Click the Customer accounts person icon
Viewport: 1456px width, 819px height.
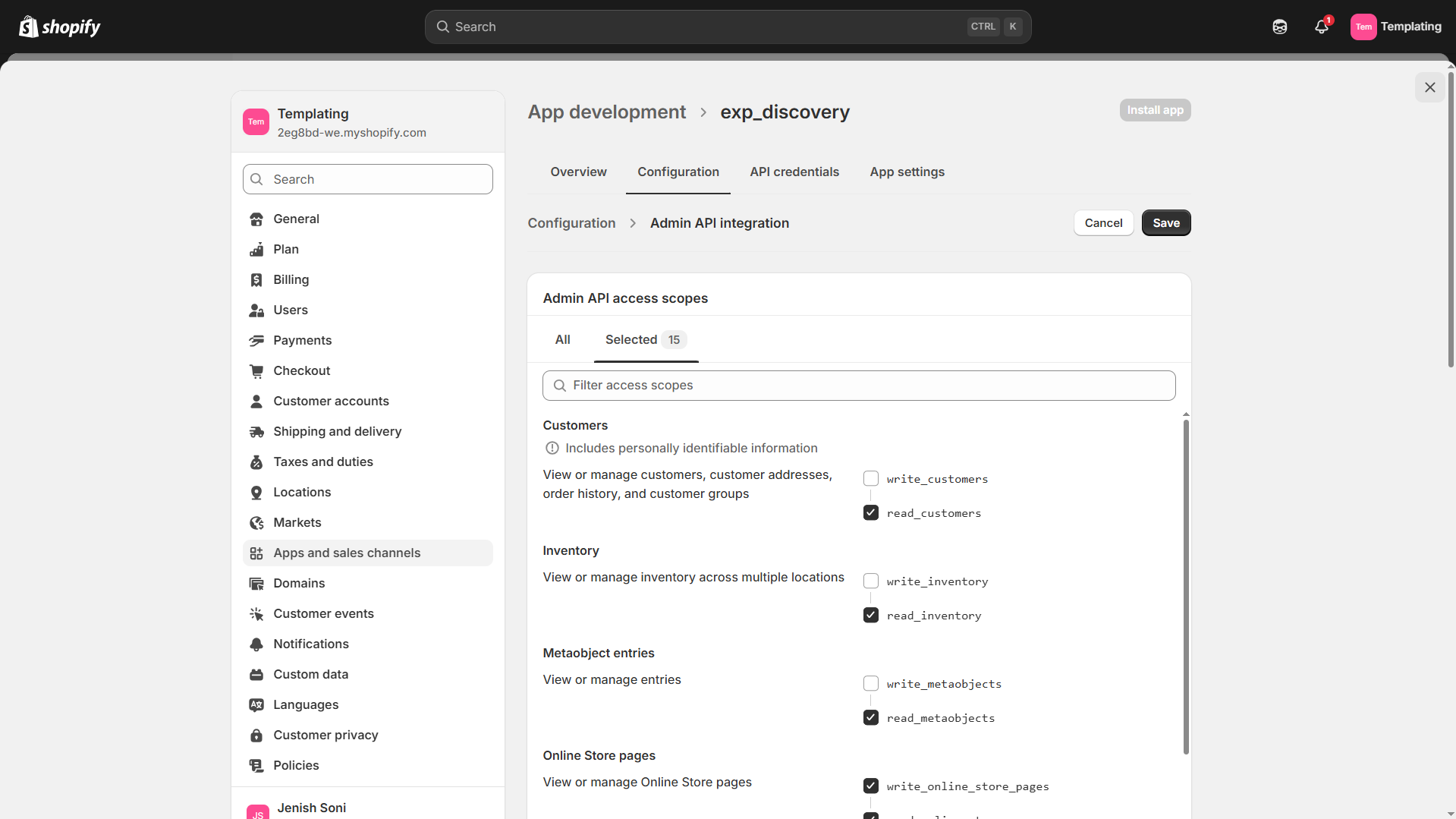tap(256, 402)
